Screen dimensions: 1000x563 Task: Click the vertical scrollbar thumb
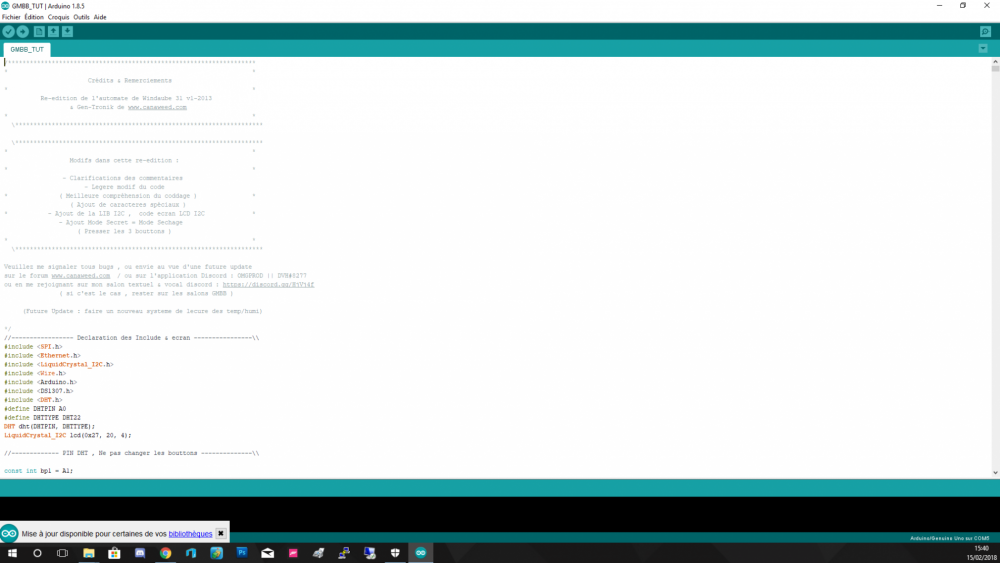click(995, 69)
